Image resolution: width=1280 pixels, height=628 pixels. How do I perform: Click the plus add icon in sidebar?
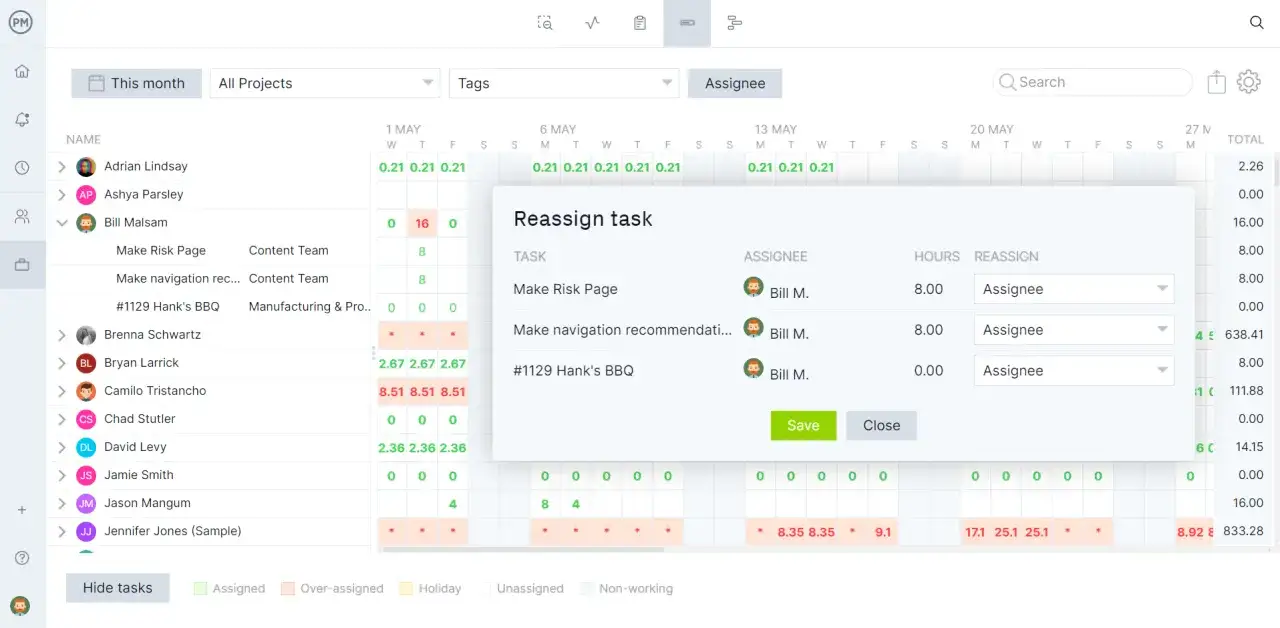22,510
